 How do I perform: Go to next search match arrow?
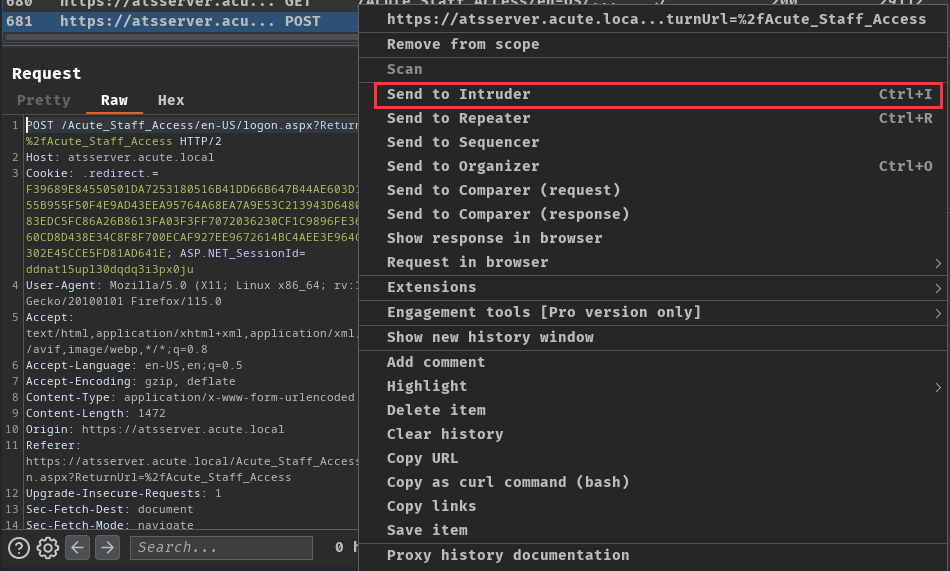point(107,548)
